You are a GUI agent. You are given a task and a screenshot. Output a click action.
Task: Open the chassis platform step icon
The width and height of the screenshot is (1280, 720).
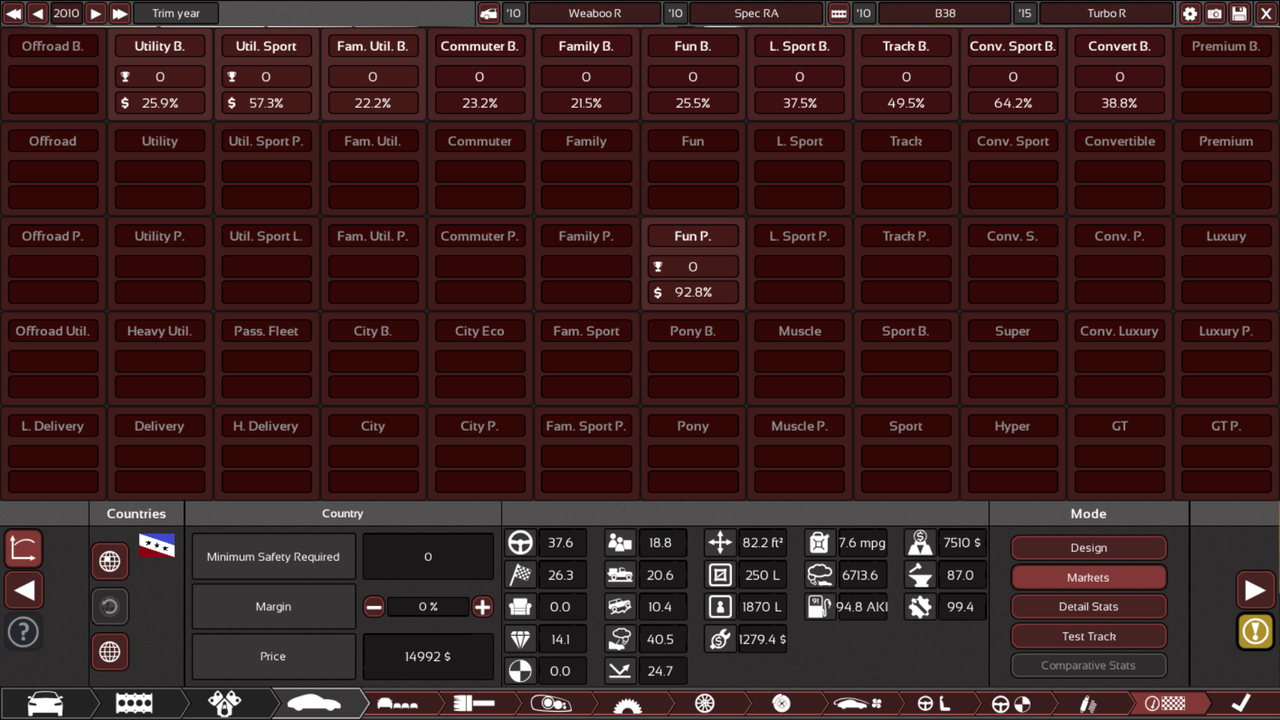(x=397, y=704)
